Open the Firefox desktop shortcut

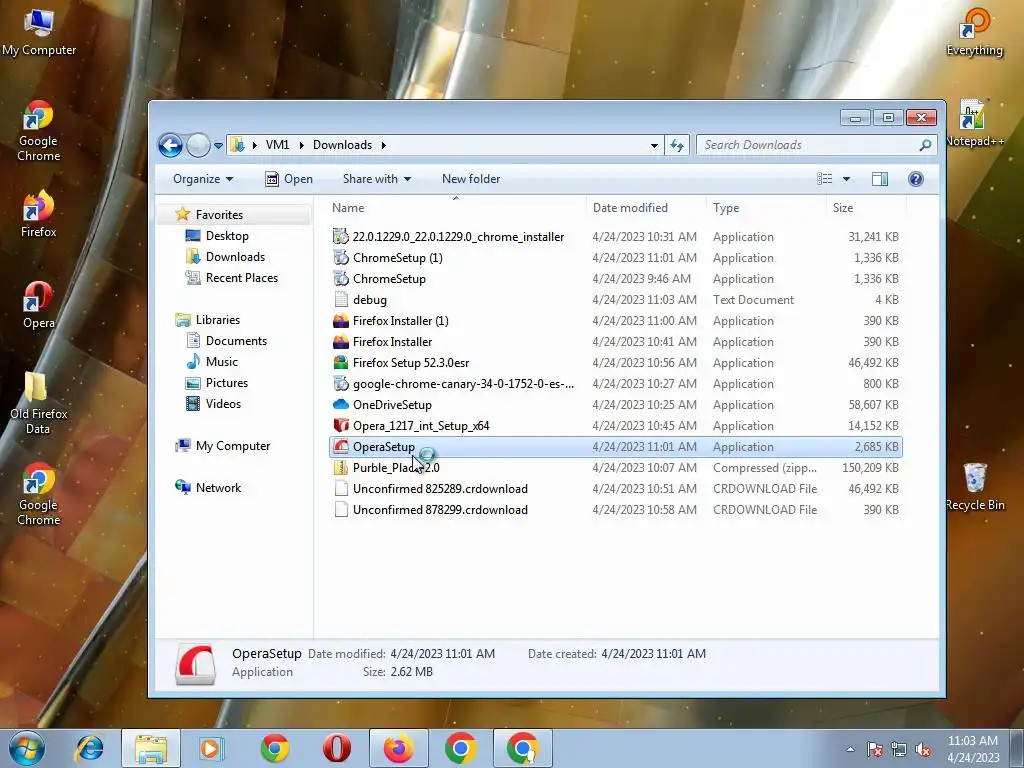[38, 214]
